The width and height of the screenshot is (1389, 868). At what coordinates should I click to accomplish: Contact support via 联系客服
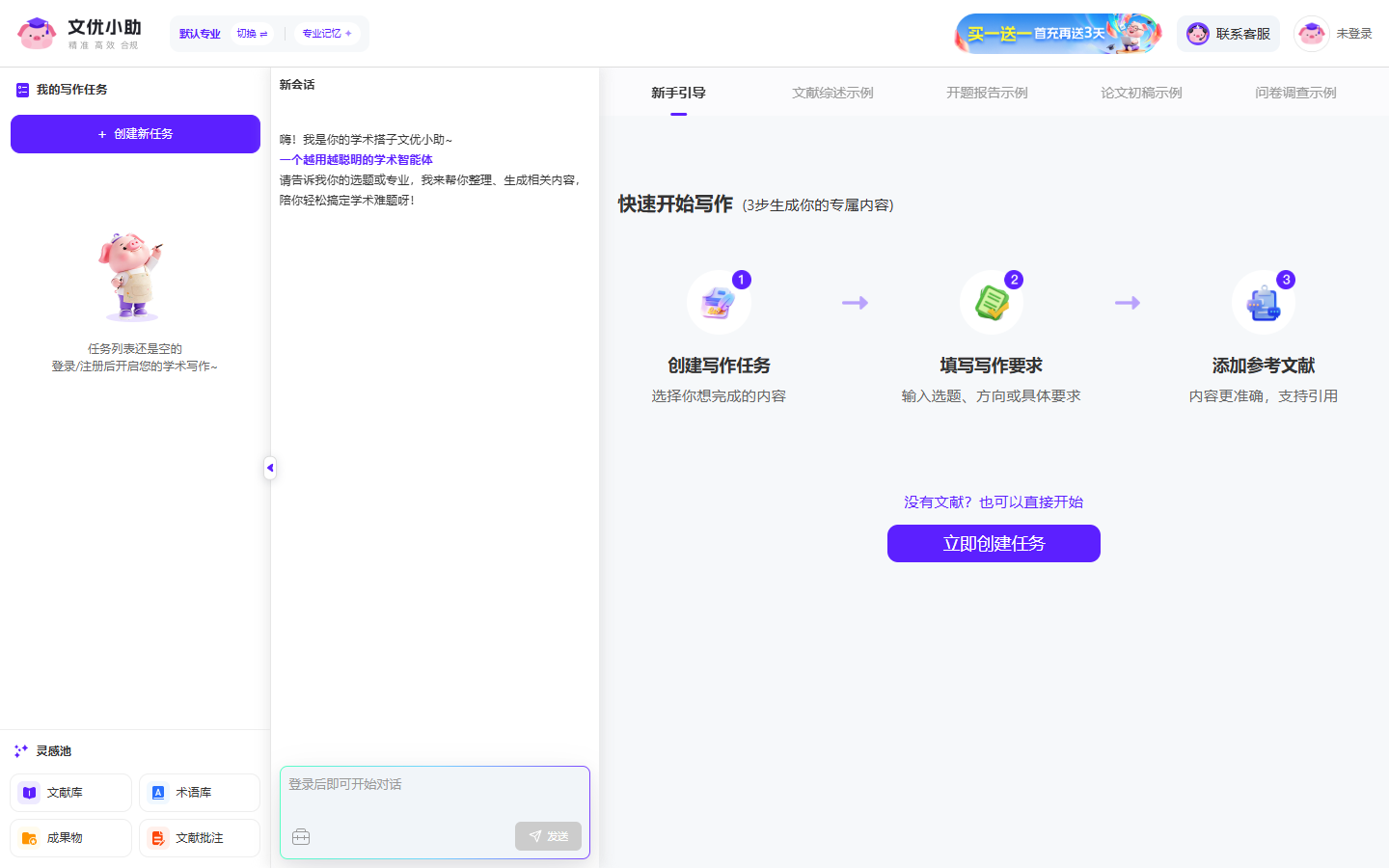click(x=1228, y=34)
